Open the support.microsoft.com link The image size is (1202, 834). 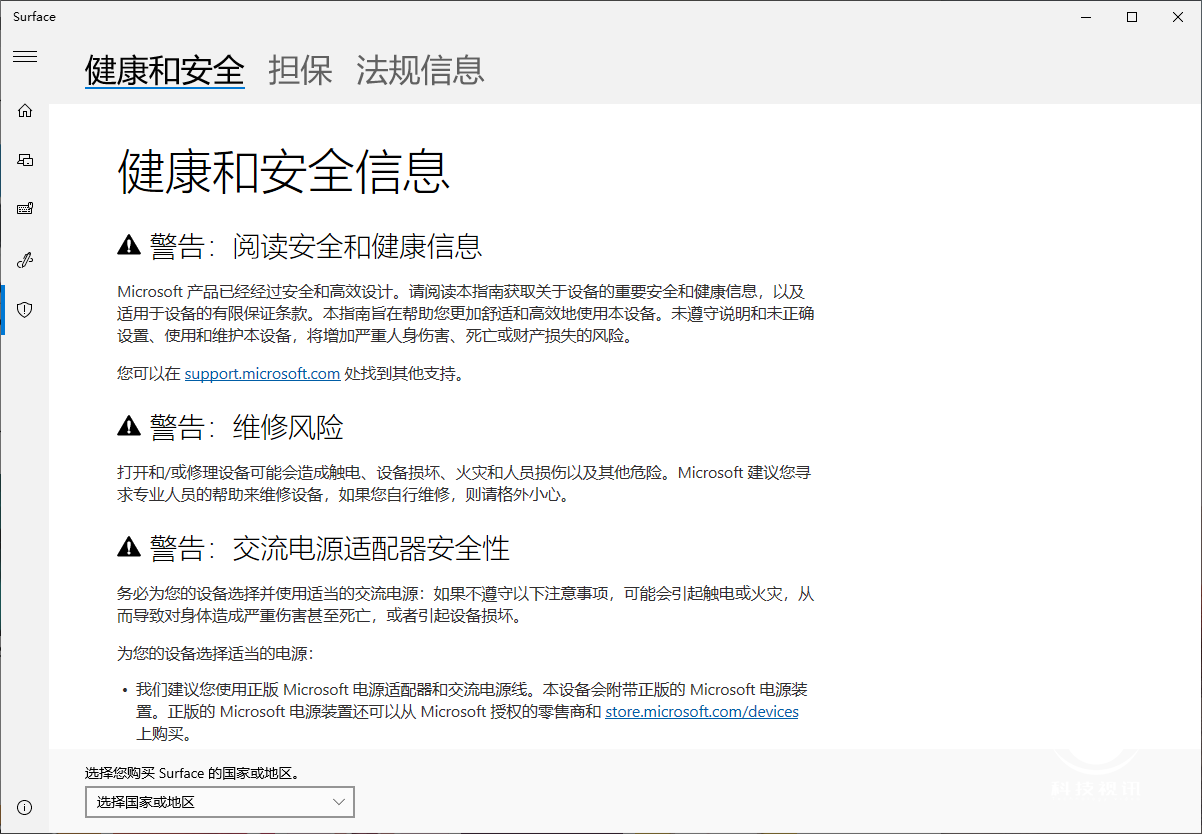click(x=263, y=374)
